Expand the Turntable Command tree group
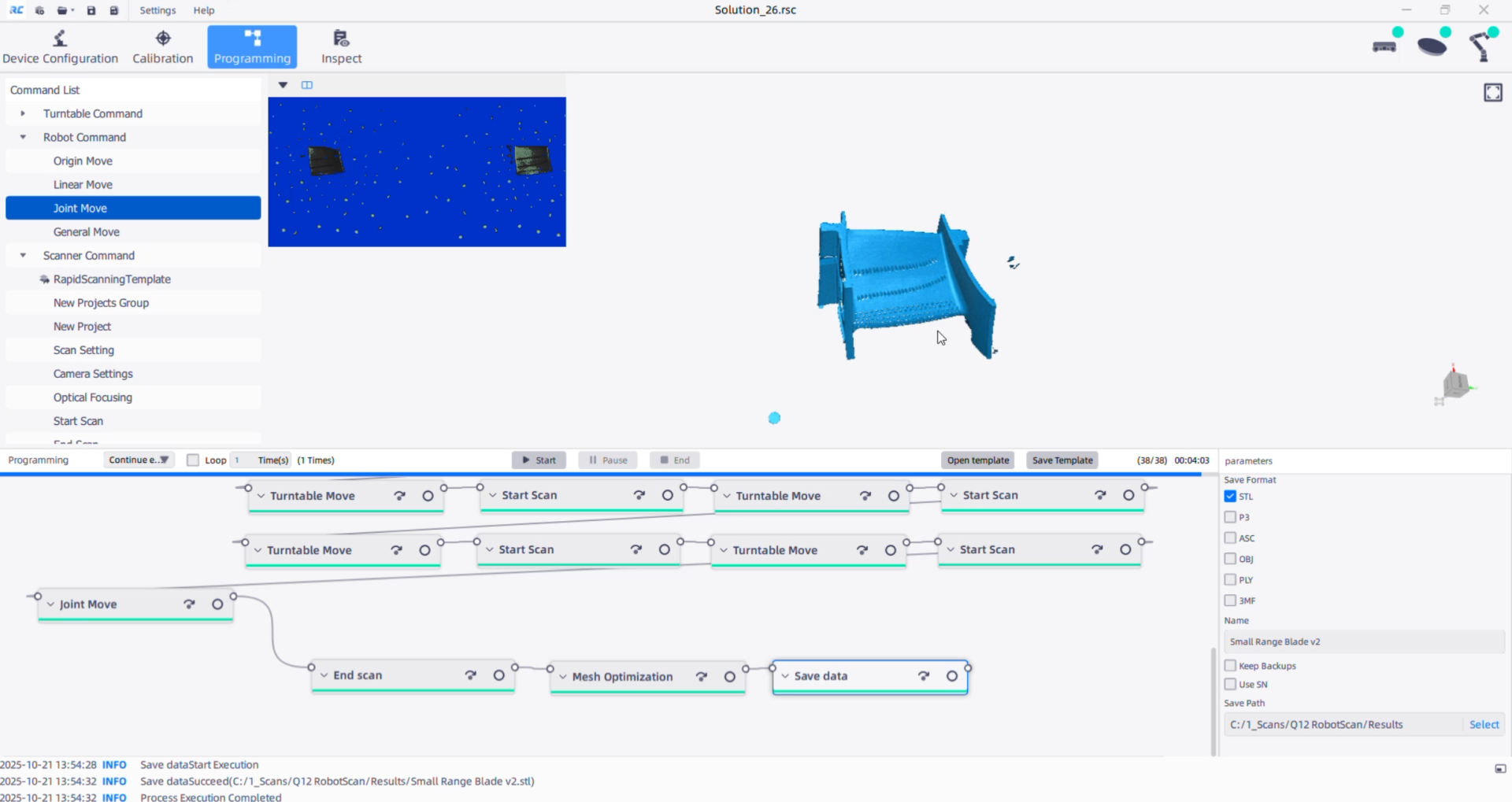This screenshot has width=1512, height=802. pos(23,113)
